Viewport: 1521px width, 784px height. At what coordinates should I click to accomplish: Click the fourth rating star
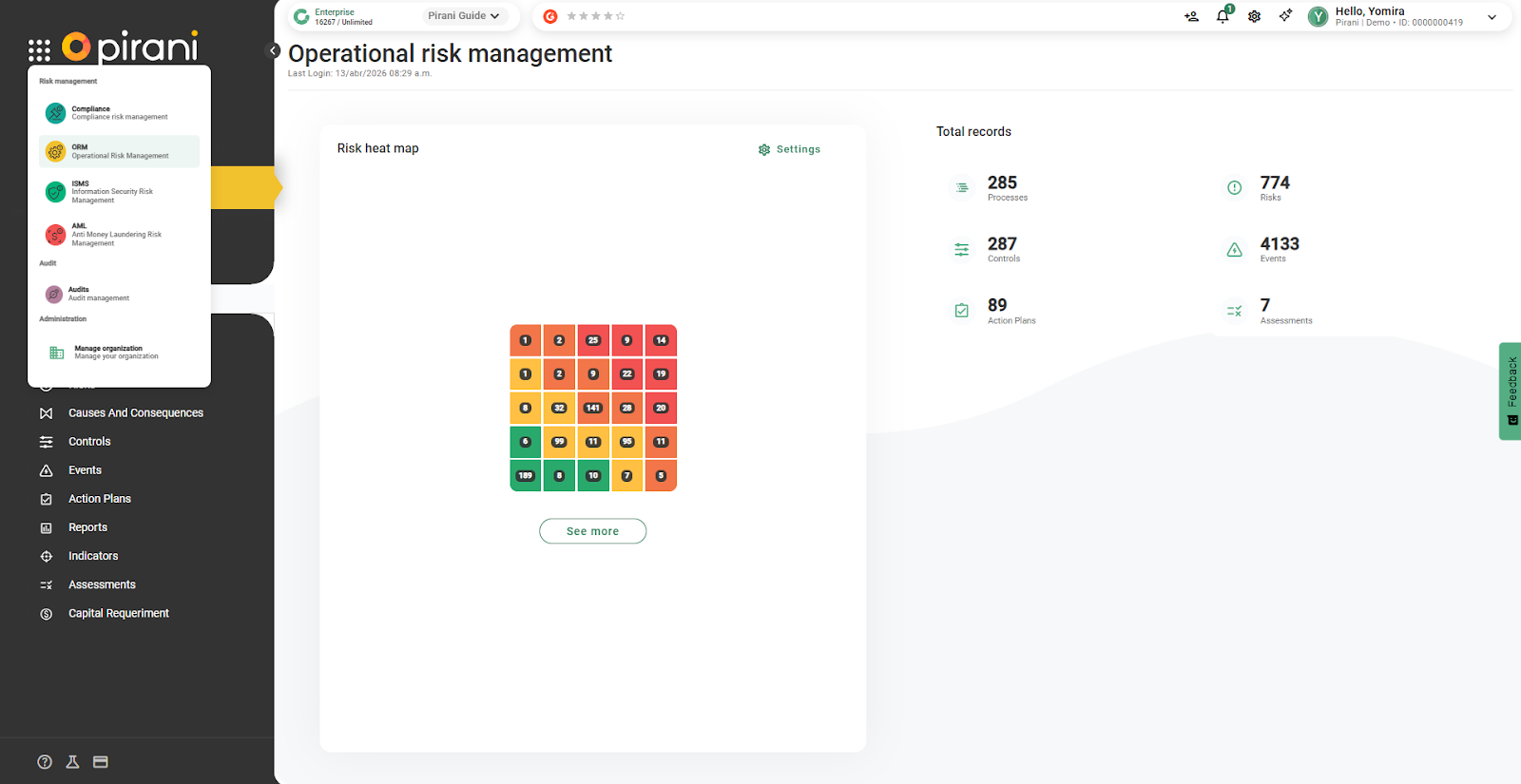click(x=608, y=16)
